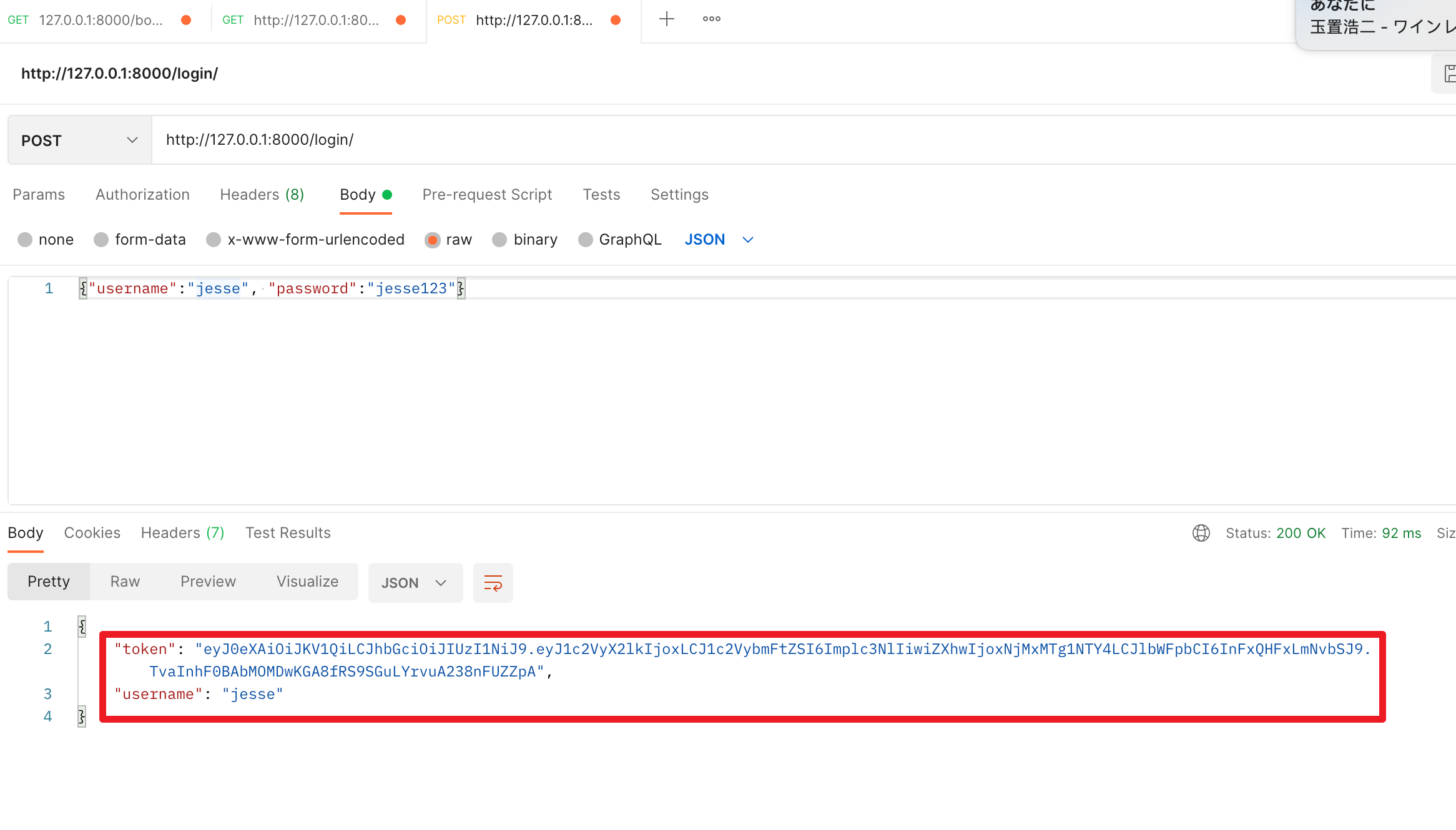Click unsaved dot on active POST tab
Image resolution: width=1456 pixels, height=830 pixels.
coord(616,20)
